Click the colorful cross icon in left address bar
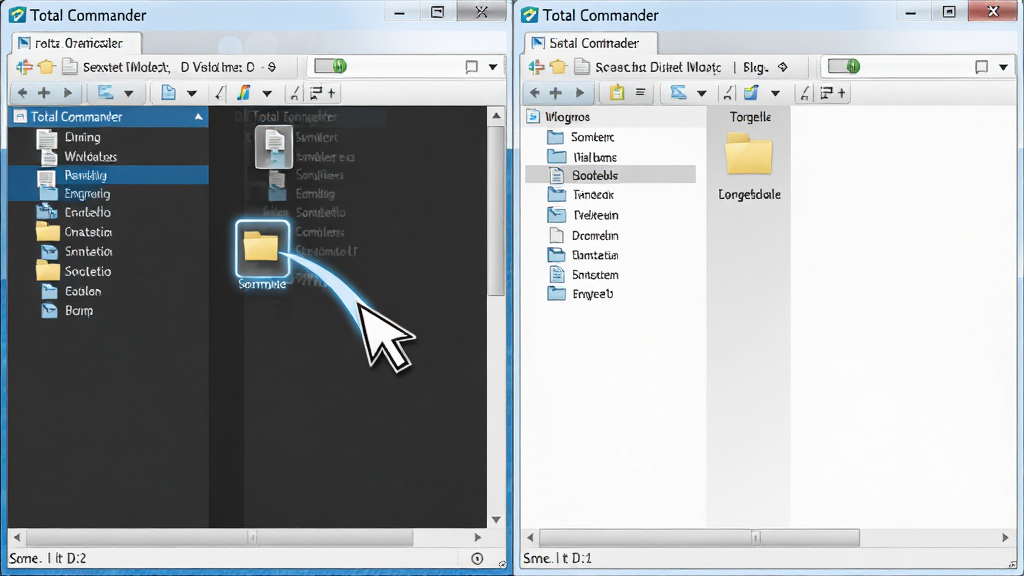This screenshot has width=1024, height=576. click(x=25, y=67)
